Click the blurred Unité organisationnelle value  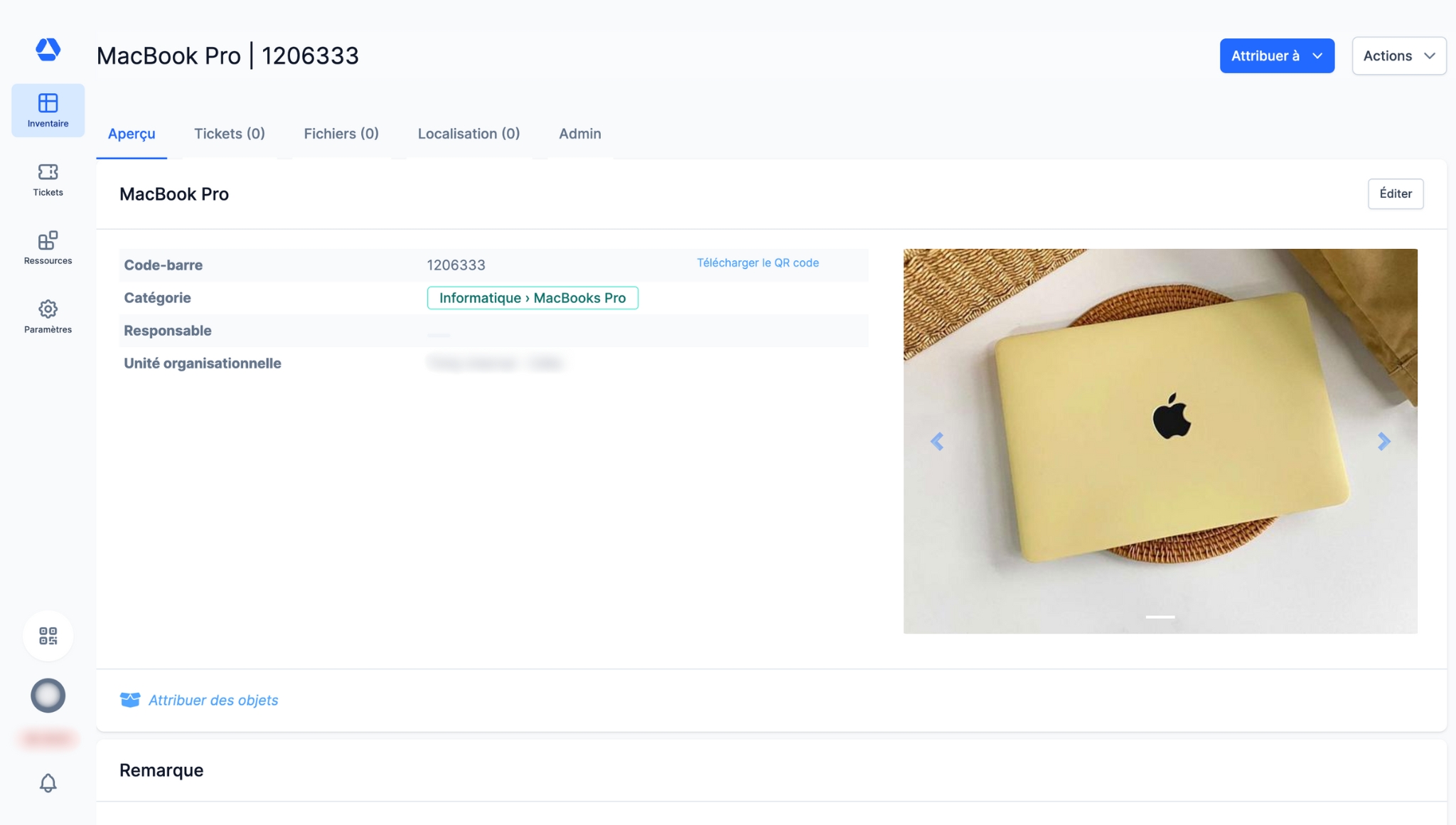coord(496,363)
